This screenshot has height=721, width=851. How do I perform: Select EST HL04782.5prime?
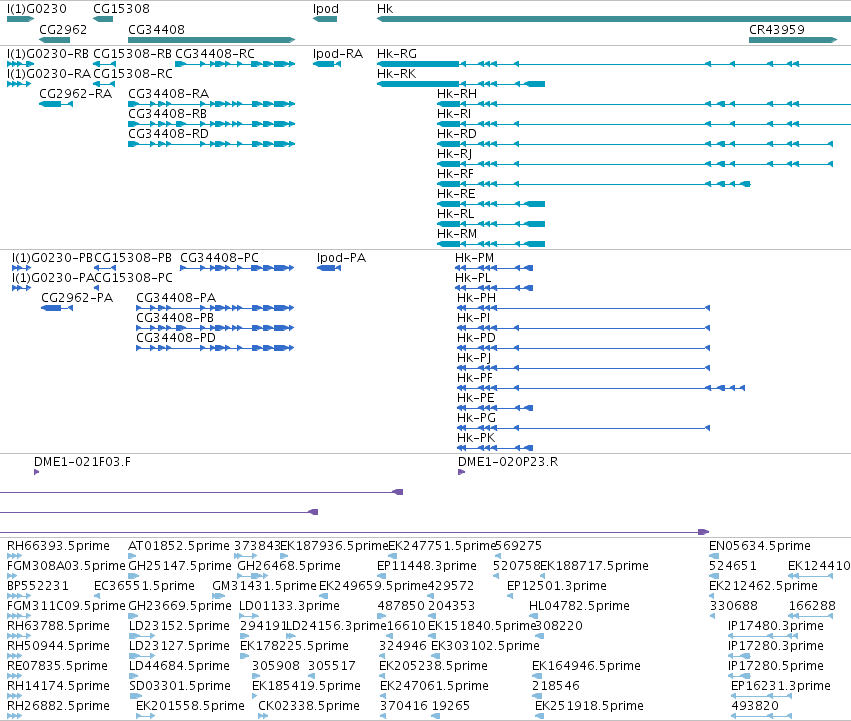pyautogui.click(x=579, y=606)
